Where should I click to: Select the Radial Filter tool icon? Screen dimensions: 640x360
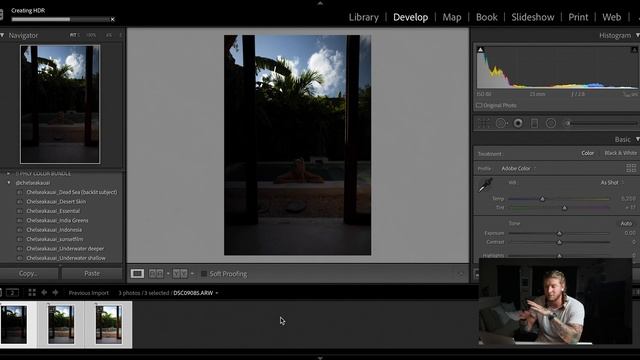click(x=551, y=123)
